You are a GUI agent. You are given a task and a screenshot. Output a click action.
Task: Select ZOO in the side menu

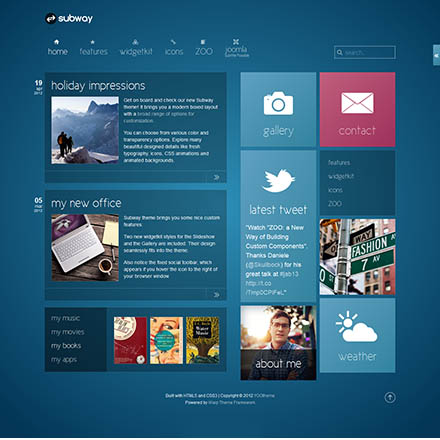point(335,204)
